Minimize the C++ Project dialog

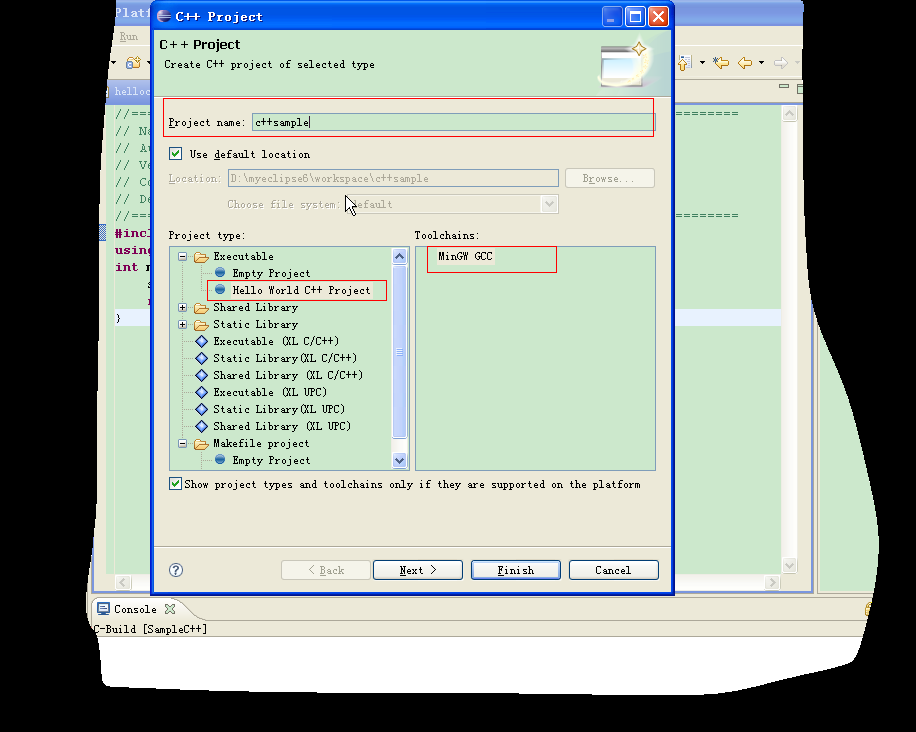click(612, 16)
